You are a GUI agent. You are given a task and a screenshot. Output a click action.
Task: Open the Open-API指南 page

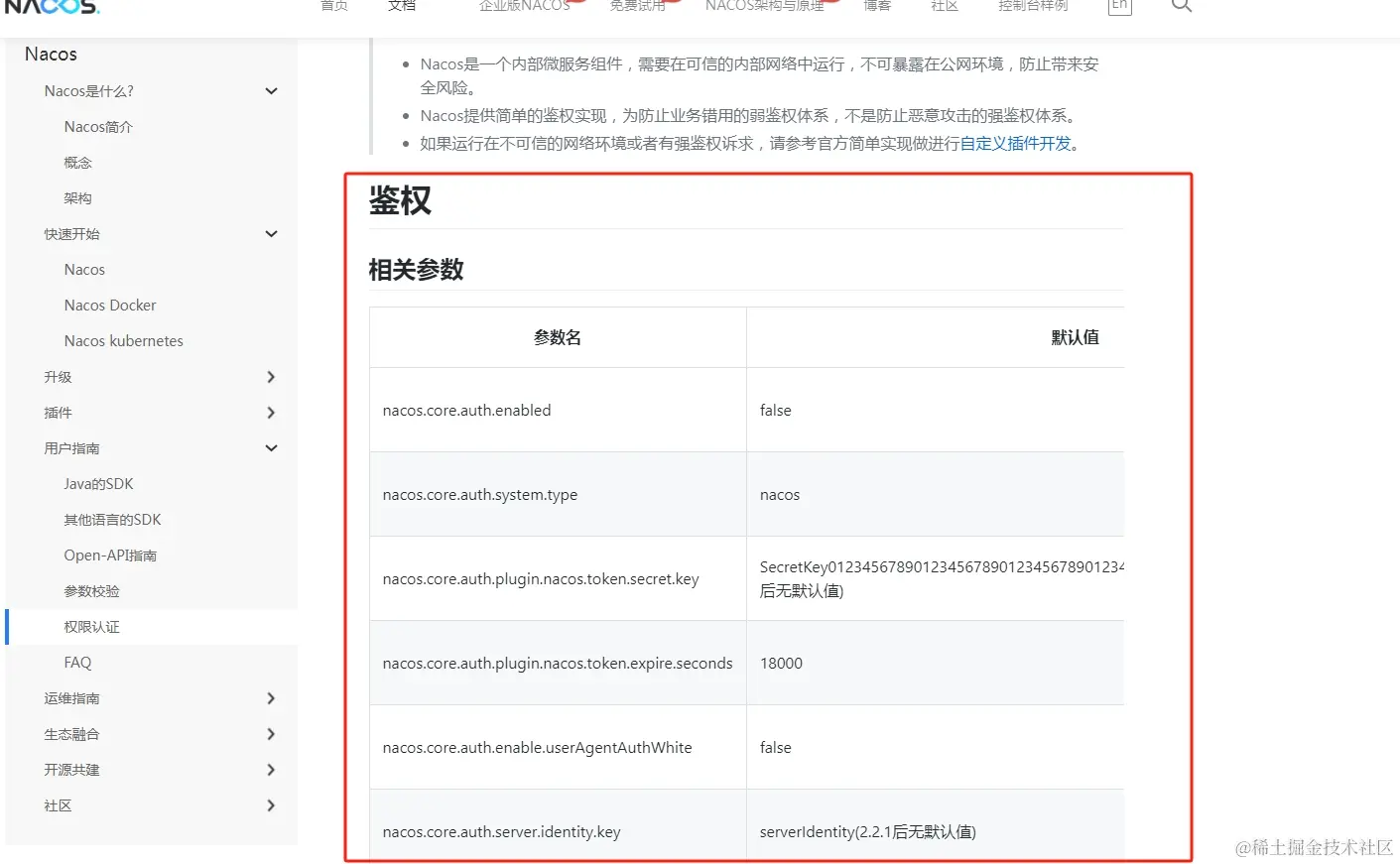(110, 555)
